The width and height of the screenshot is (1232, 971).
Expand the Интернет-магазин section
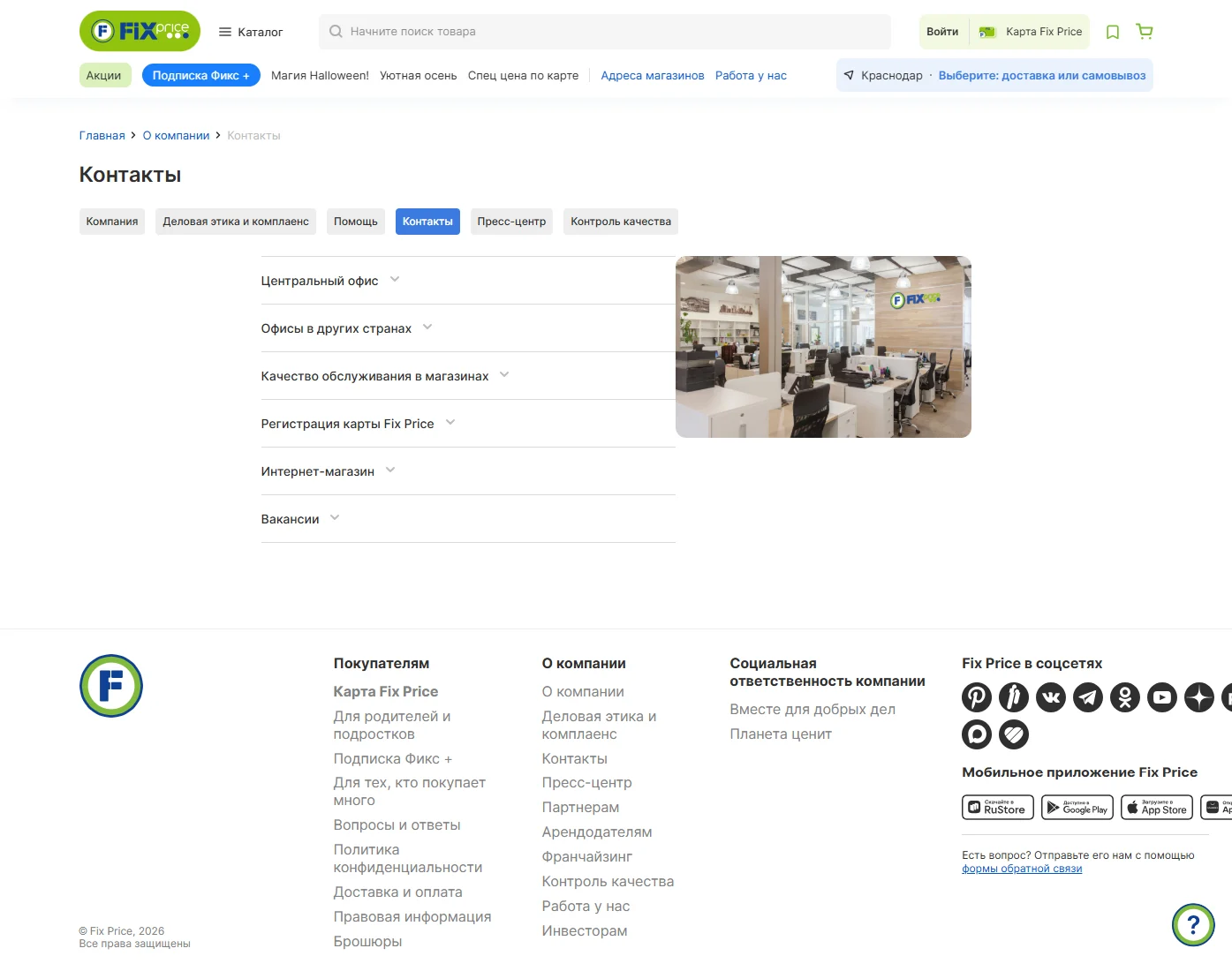[468, 471]
